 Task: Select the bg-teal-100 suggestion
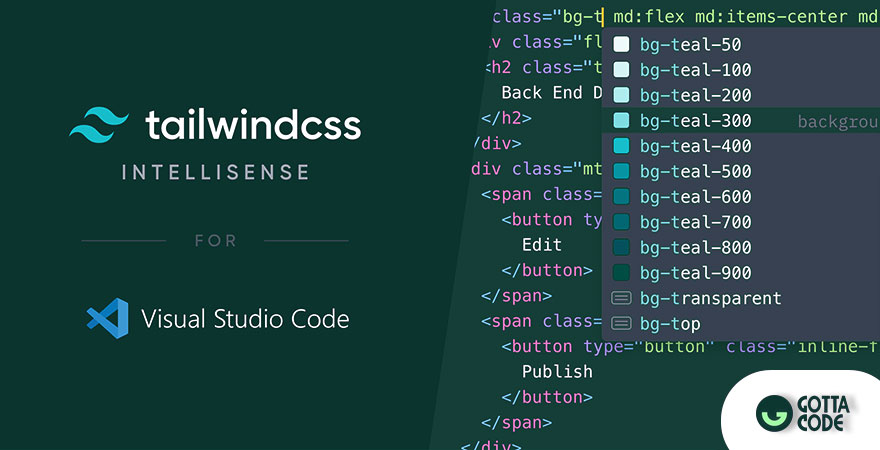[741, 70]
